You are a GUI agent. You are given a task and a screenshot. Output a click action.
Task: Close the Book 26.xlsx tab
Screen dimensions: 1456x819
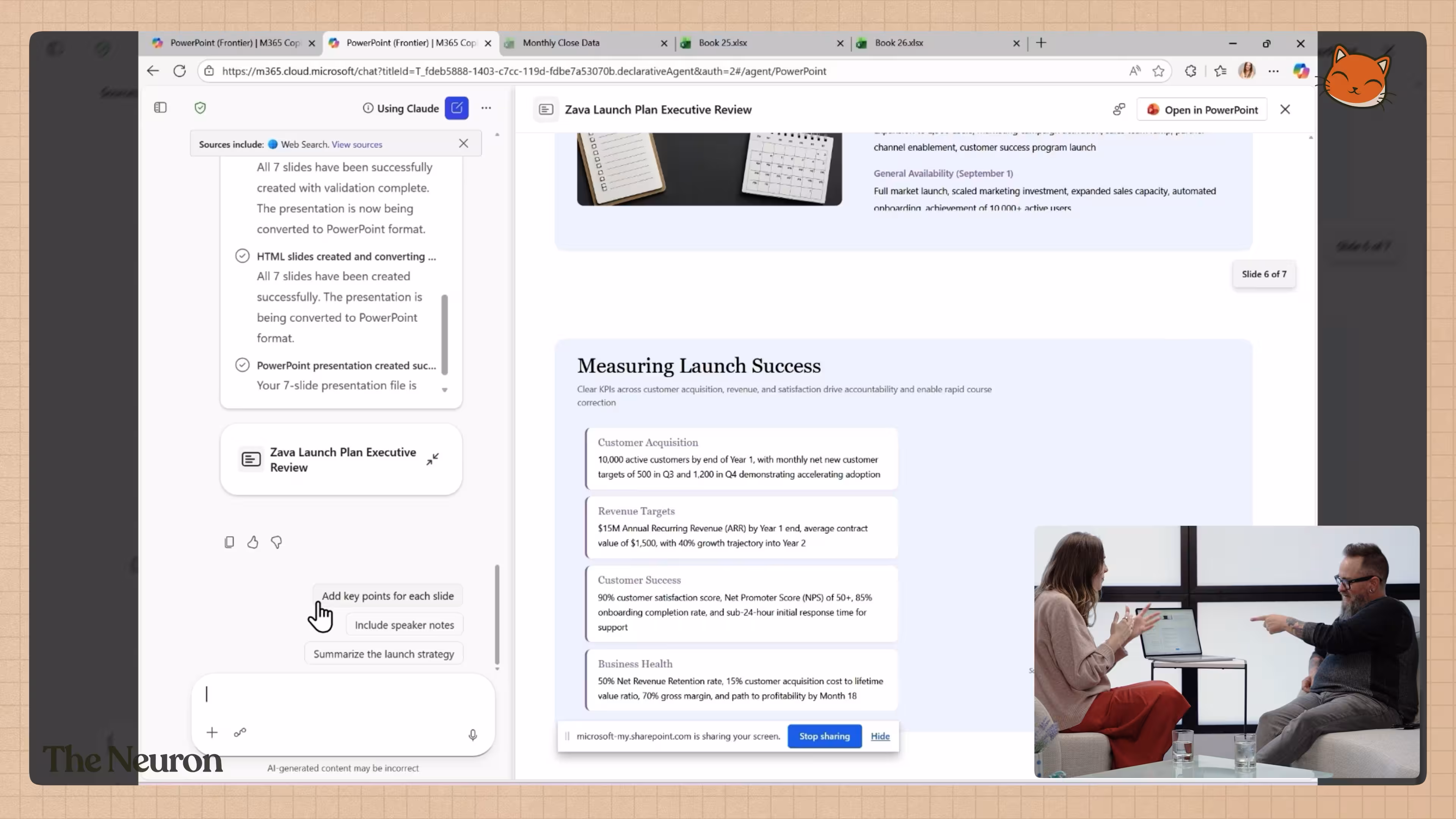tap(1016, 43)
